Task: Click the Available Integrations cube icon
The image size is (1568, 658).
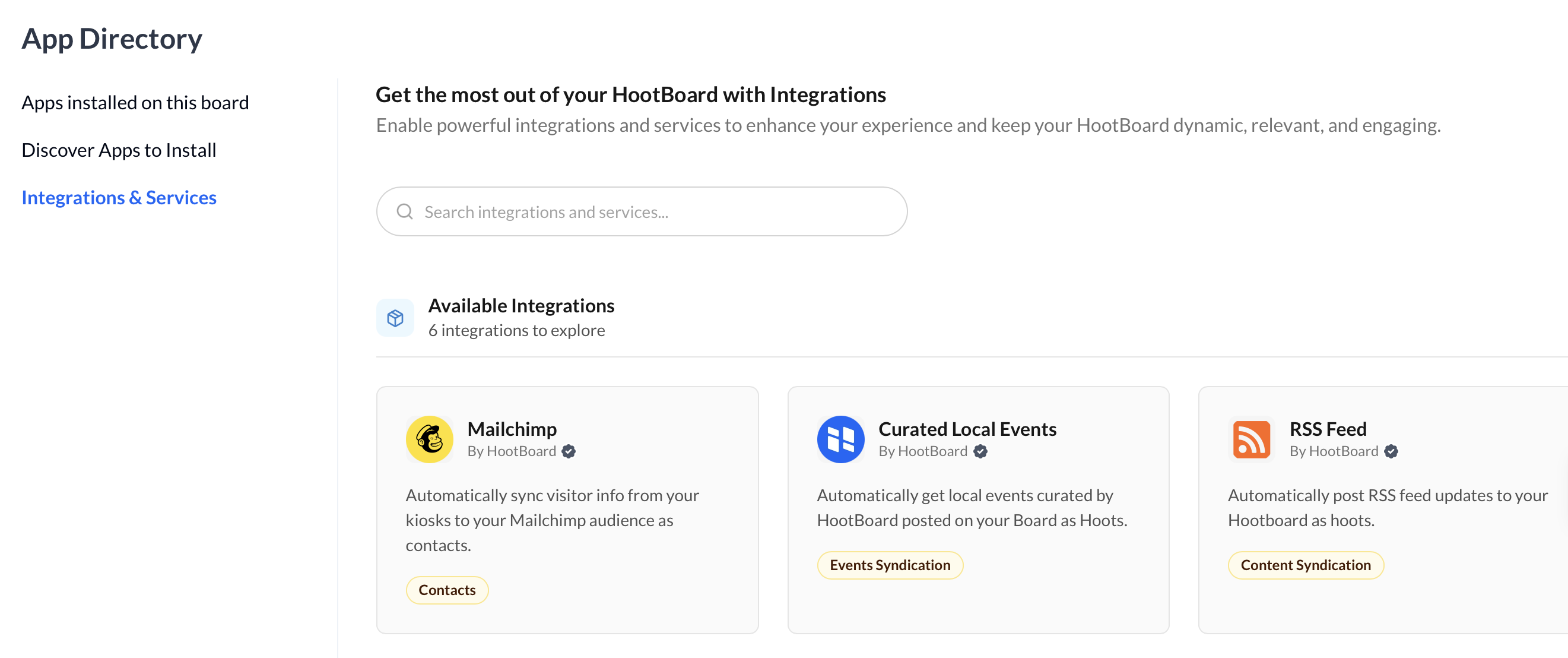Action: 395,318
